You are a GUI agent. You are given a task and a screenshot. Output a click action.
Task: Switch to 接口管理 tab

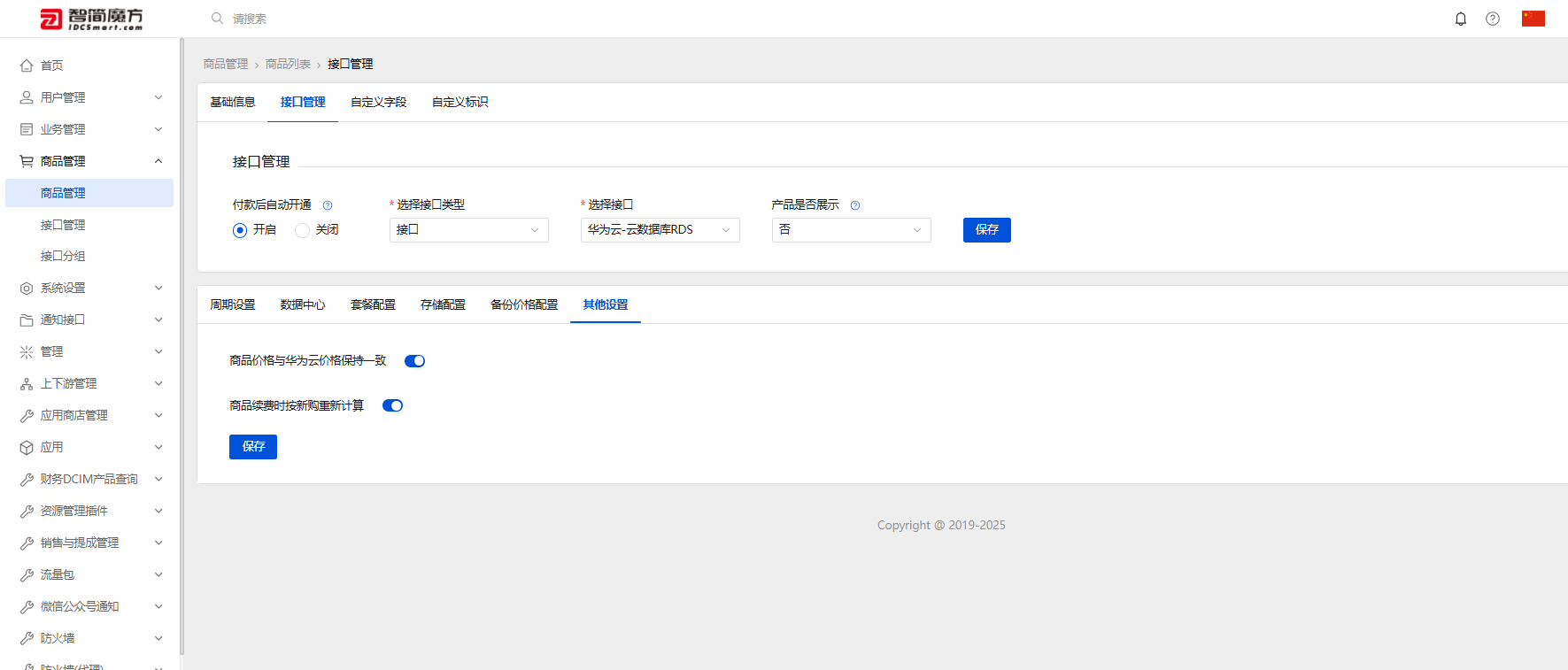point(303,103)
